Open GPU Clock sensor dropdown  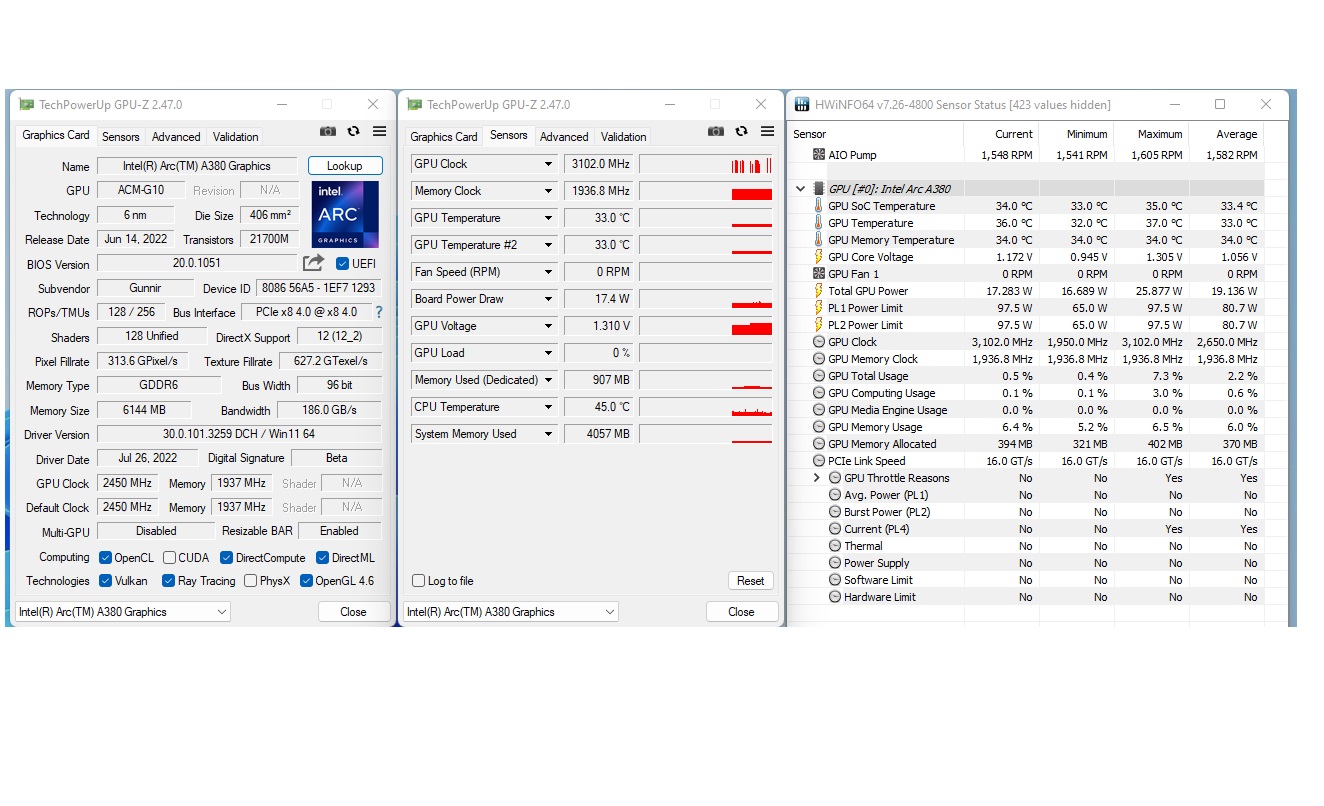tap(548, 164)
